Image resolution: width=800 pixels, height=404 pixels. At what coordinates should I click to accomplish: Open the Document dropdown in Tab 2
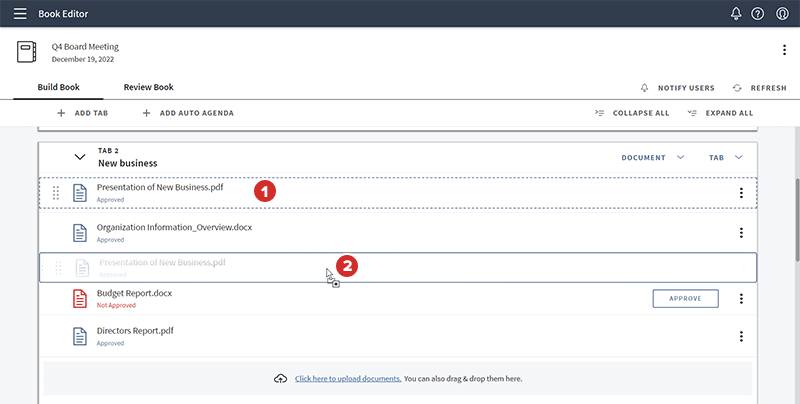pos(652,157)
